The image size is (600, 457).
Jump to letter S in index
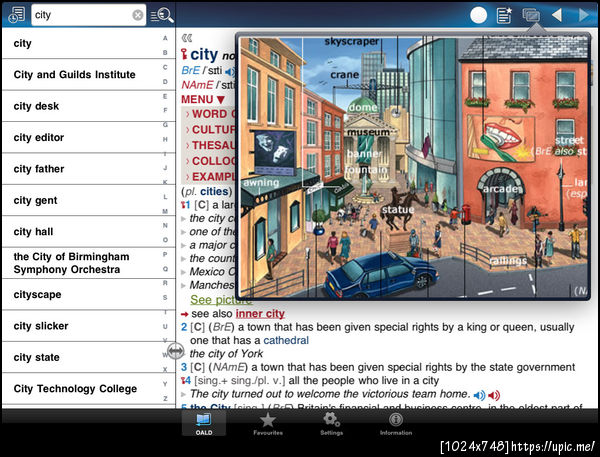click(x=165, y=297)
